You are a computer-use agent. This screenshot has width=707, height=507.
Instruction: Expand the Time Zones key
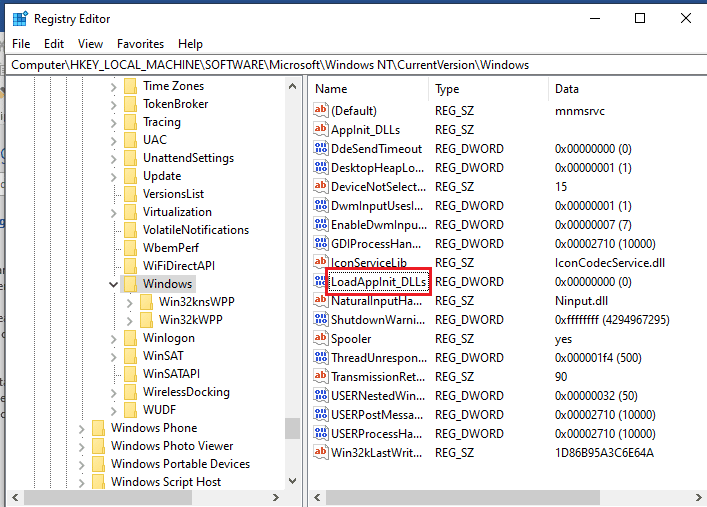114,87
